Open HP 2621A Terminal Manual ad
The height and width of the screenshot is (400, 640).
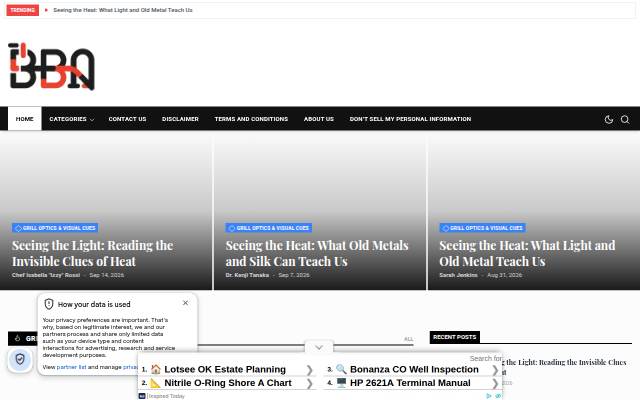pos(410,383)
